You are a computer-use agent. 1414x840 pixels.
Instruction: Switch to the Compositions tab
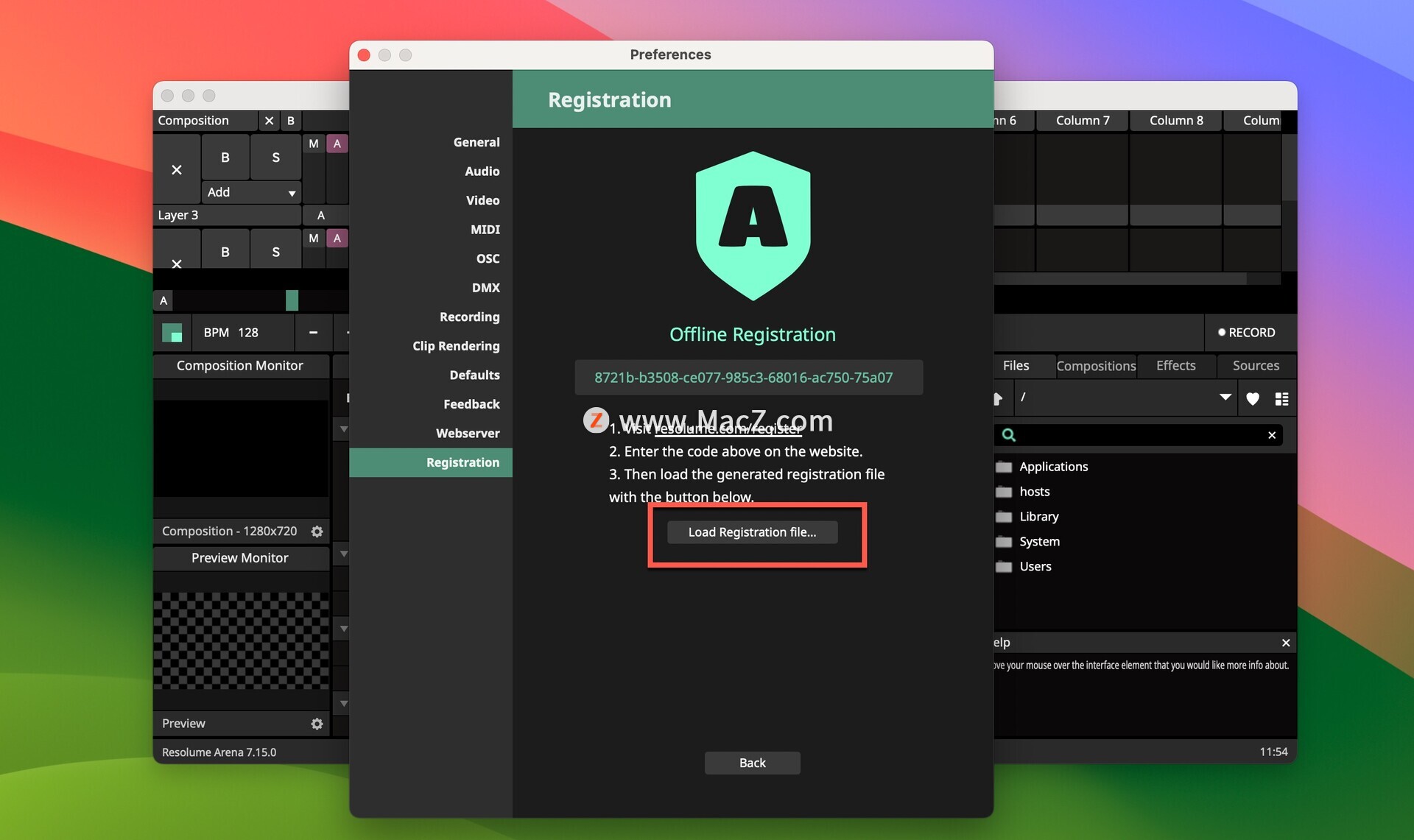(x=1096, y=366)
